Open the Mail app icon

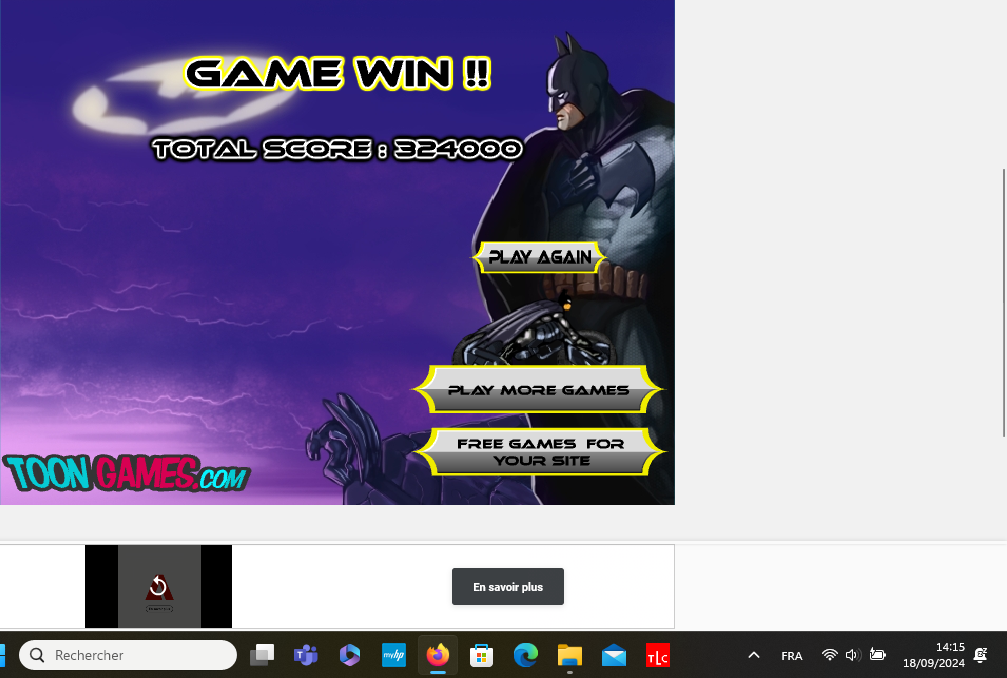613,655
